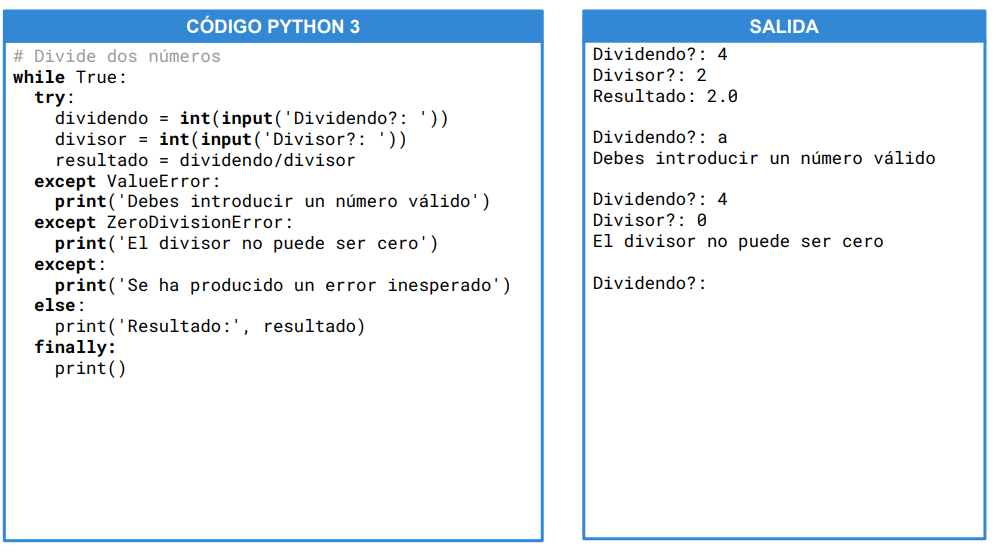1001x554 pixels.
Task: Click the 'Dividendo?: a' output line
Action: coord(660,138)
